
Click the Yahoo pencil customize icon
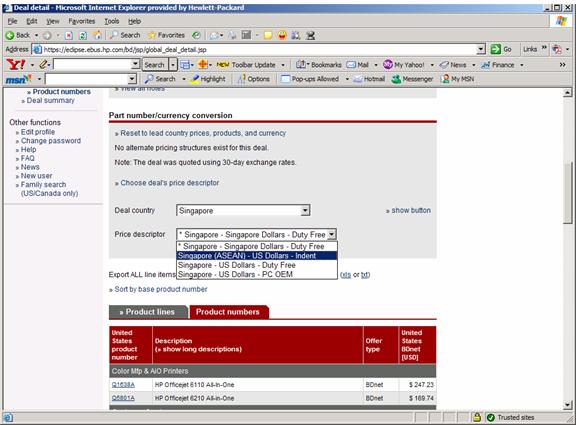43,65
